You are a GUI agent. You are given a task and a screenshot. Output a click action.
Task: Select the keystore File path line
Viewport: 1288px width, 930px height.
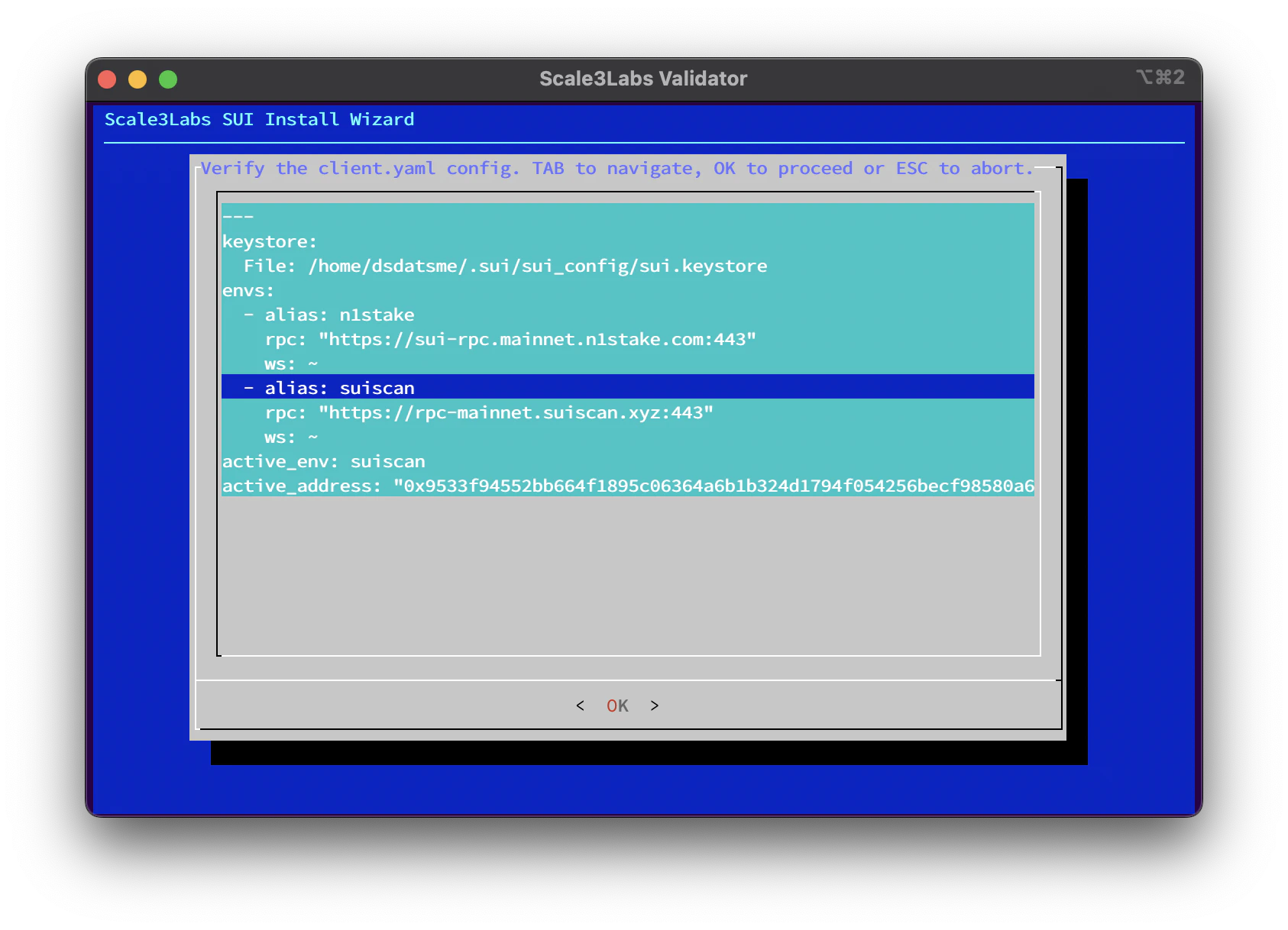point(628,264)
